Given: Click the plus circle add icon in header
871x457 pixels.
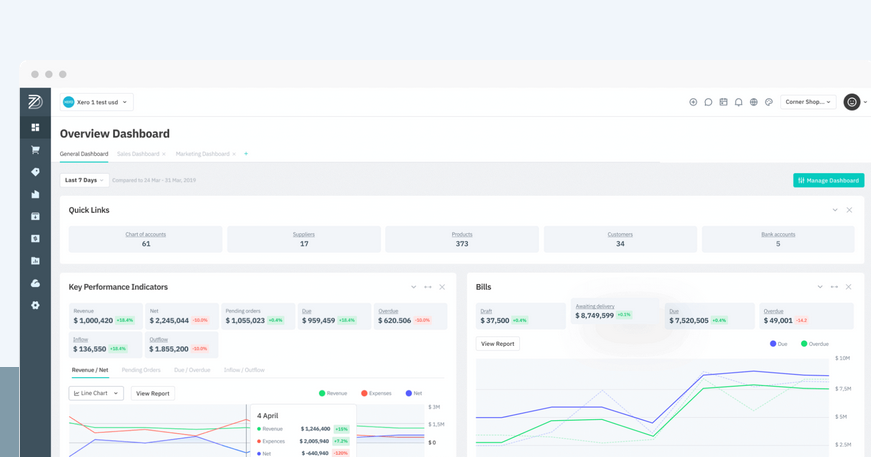Looking at the screenshot, I should 693,102.
